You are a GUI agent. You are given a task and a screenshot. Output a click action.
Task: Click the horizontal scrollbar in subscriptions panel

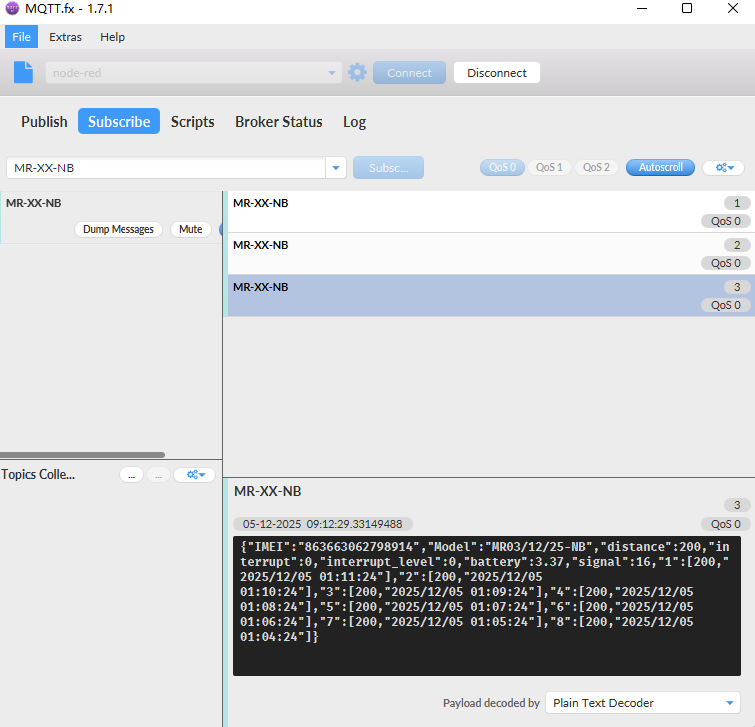coord(82,455)
